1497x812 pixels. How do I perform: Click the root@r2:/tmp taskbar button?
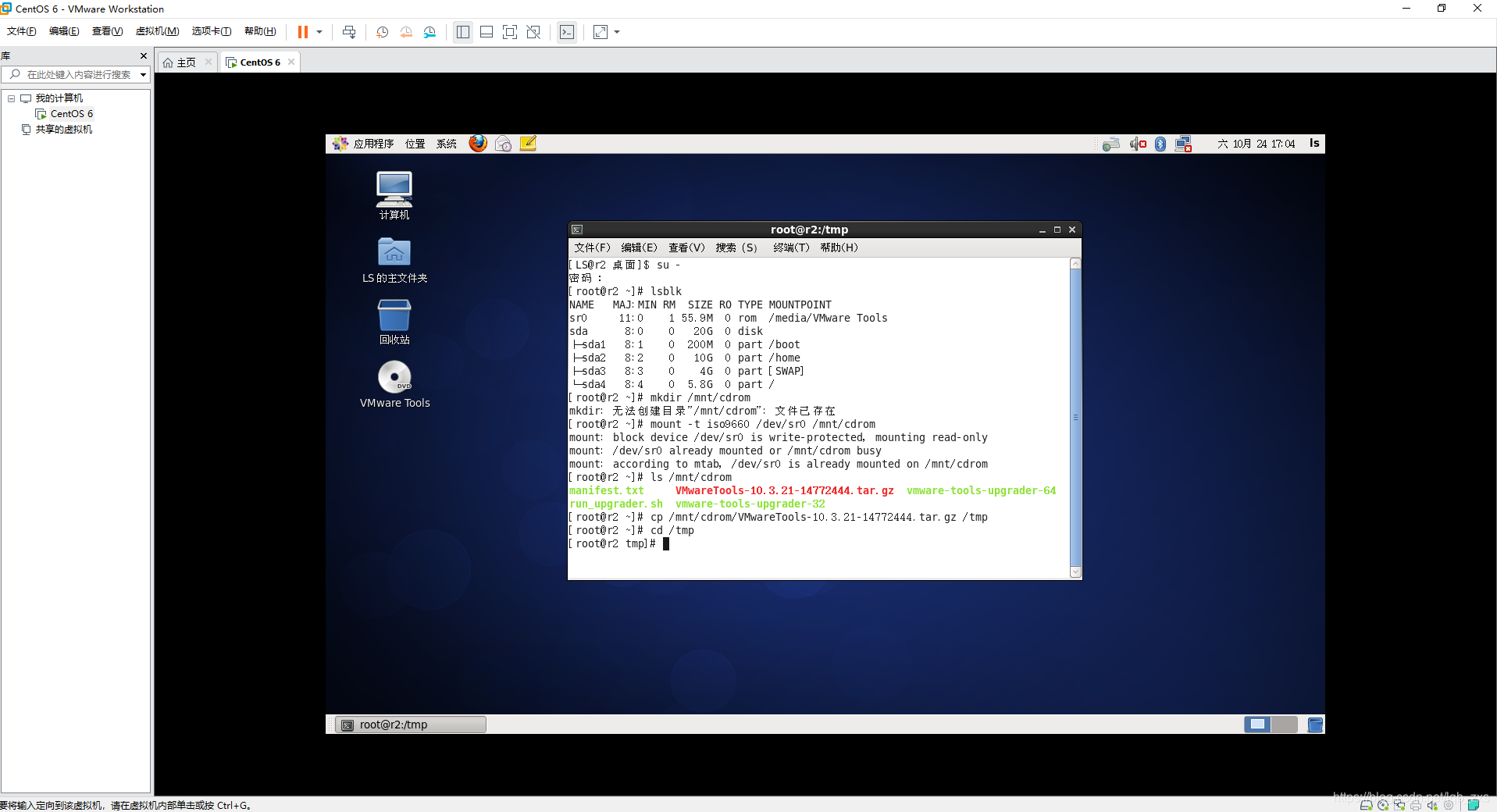(411, 725)
